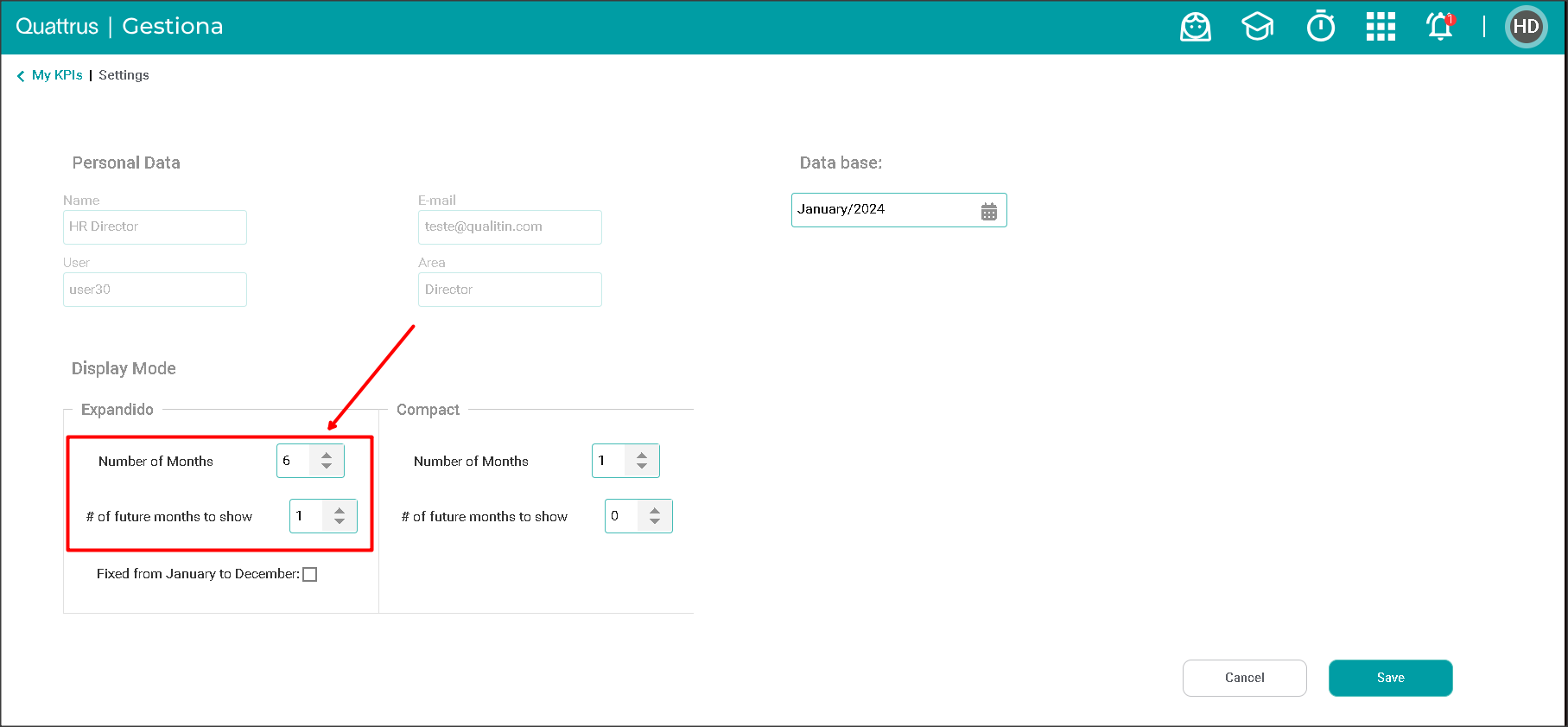Click the stopwatch timer icon
Viewport: 1568px width, 727px height.
coord(1320,27)
